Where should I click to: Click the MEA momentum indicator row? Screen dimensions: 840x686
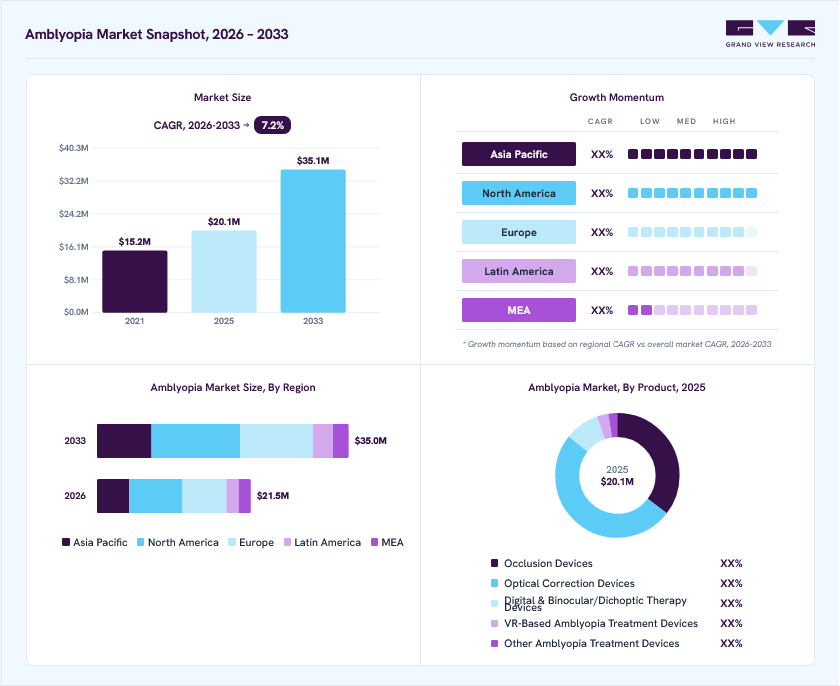(692, 310)
